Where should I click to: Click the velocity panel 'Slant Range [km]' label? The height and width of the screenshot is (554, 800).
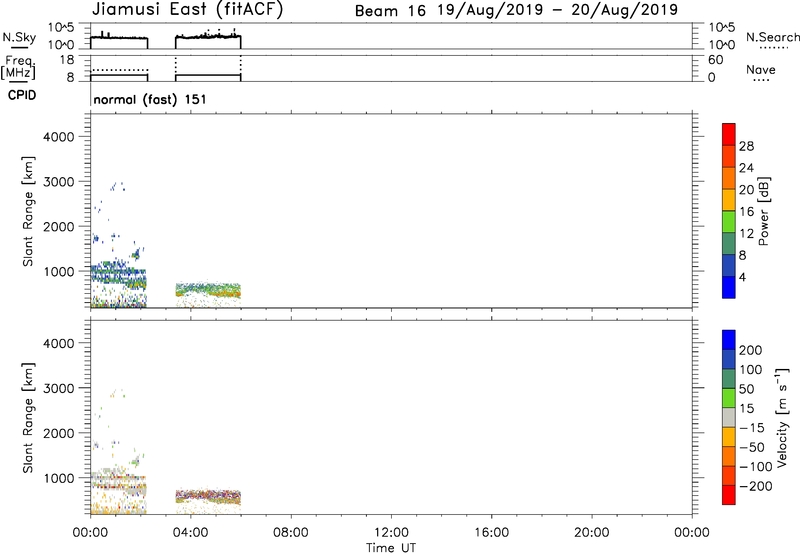click(28, 418)
